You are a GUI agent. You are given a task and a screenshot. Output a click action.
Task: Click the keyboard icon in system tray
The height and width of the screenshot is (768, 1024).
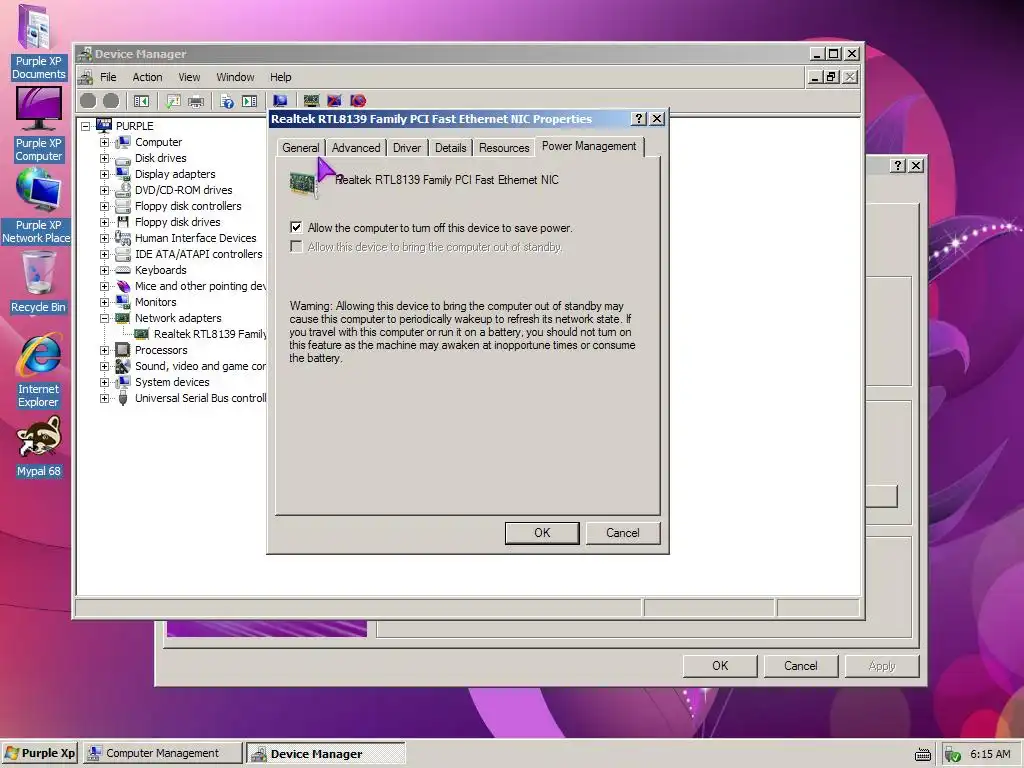coord(923,754)
